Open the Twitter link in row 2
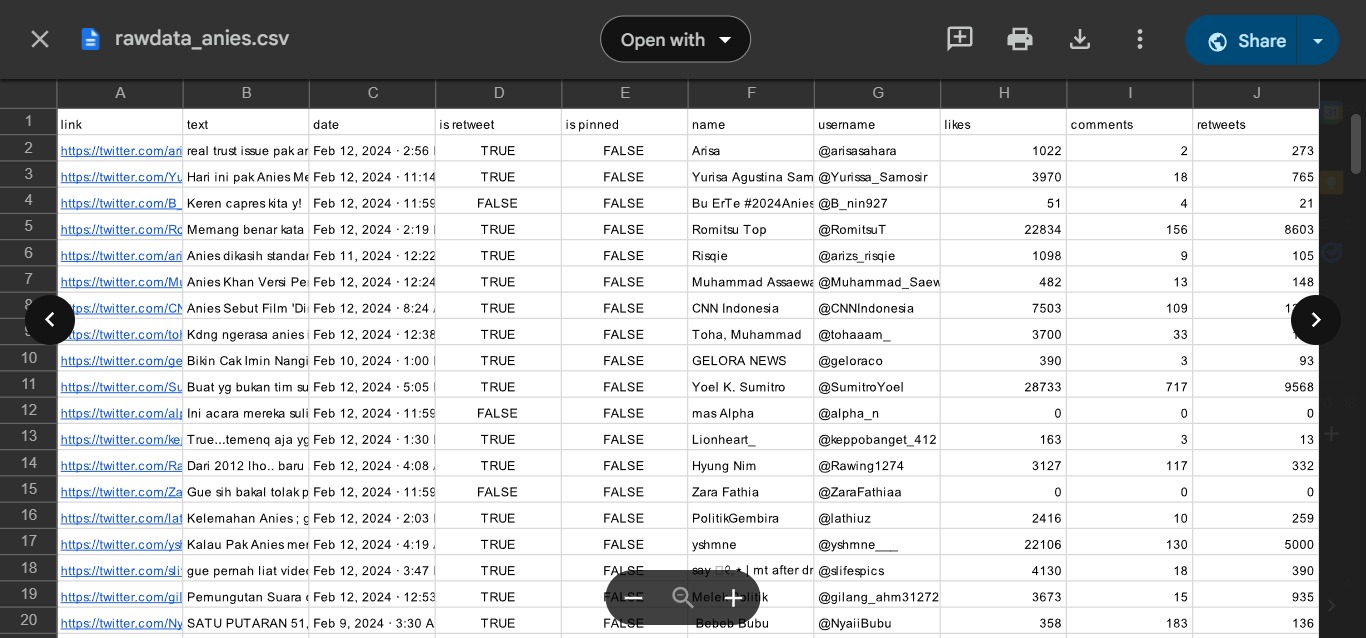The image size is (1366, 638). click(x=121, y=151)
